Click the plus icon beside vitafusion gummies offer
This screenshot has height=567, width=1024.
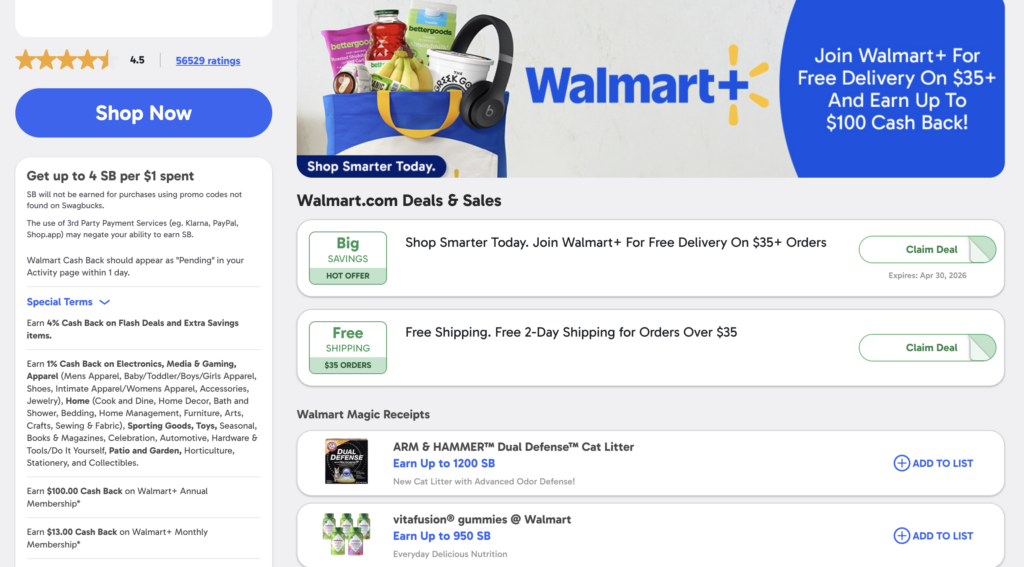(x=901, y=536)
